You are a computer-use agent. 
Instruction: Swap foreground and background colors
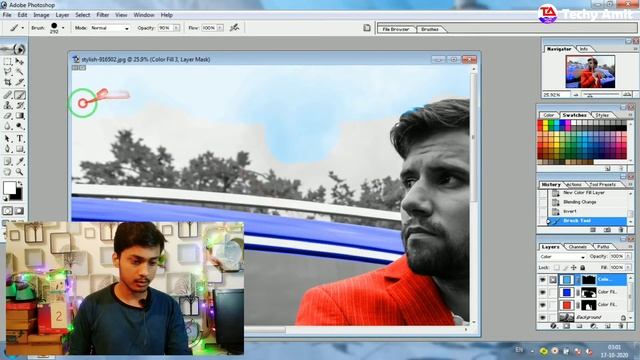click(20, 184)
